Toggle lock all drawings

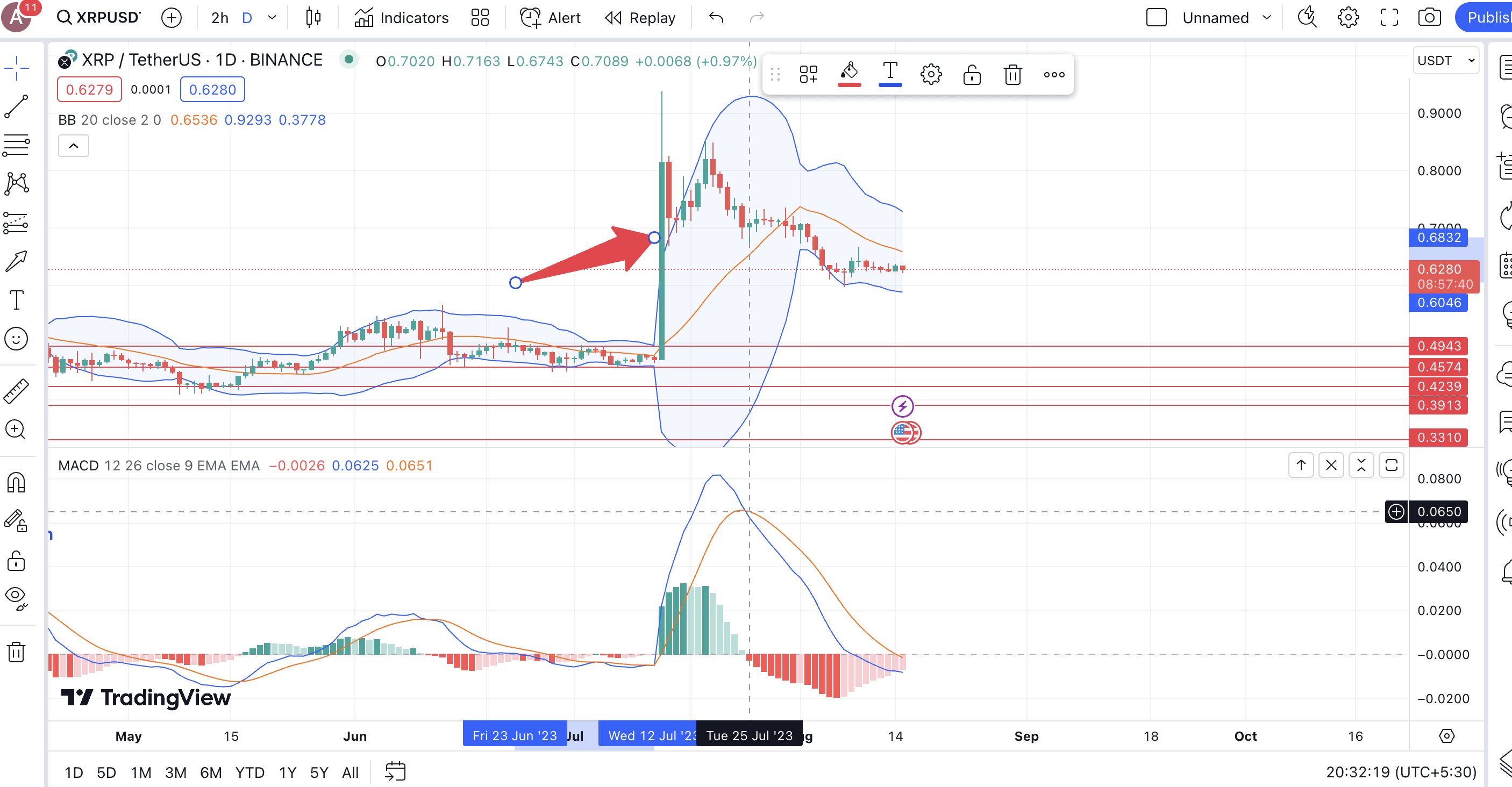17,562
